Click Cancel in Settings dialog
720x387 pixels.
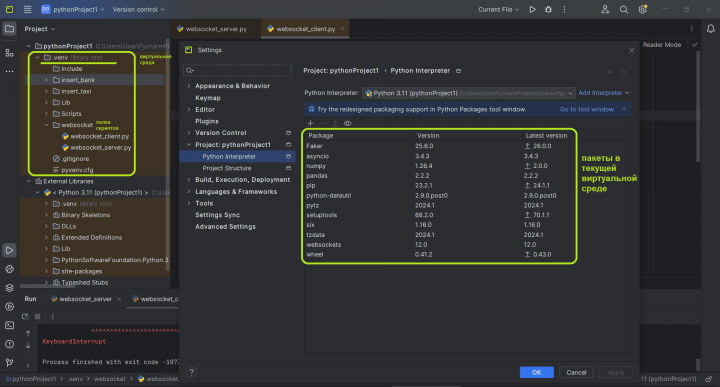coord(576,372)
